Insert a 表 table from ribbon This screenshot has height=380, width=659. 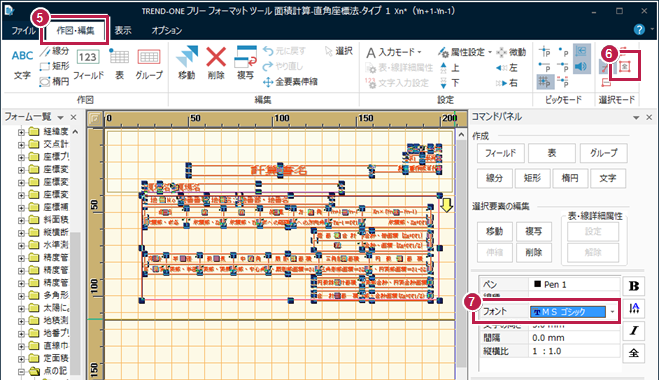point(119,64)
